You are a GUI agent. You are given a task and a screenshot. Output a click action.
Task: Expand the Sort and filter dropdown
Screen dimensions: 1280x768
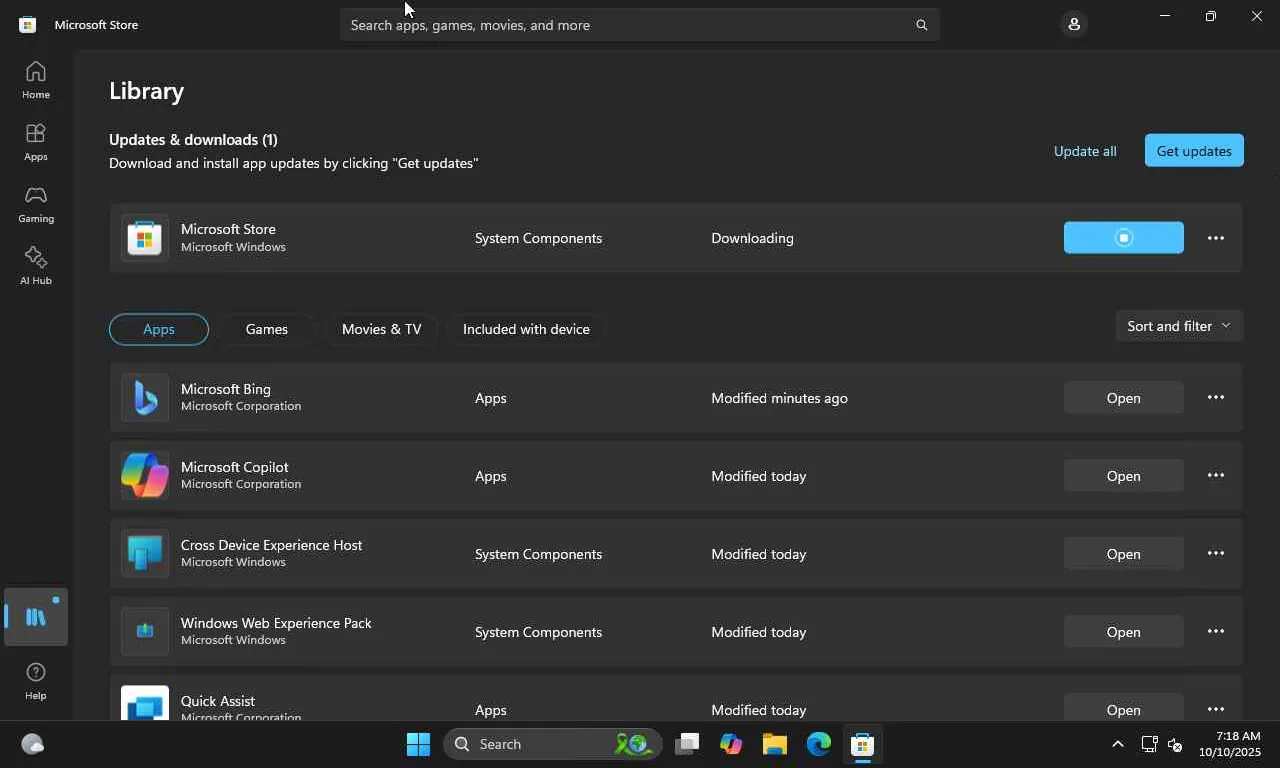1179,326
